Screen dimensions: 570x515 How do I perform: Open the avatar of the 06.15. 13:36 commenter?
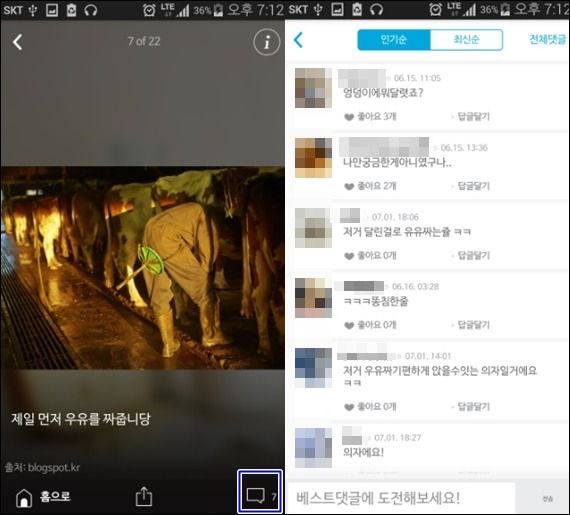(313, 158)
